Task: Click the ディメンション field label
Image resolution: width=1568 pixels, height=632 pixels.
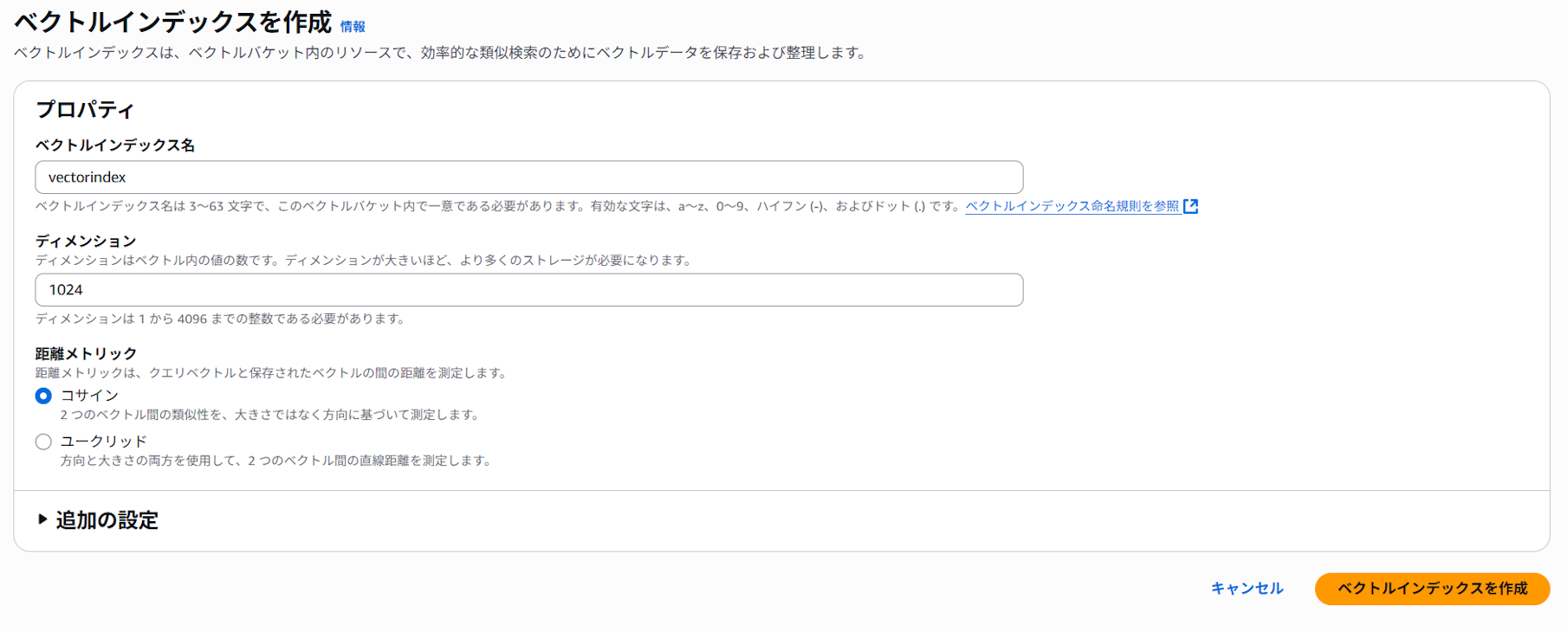Action: 86,241
